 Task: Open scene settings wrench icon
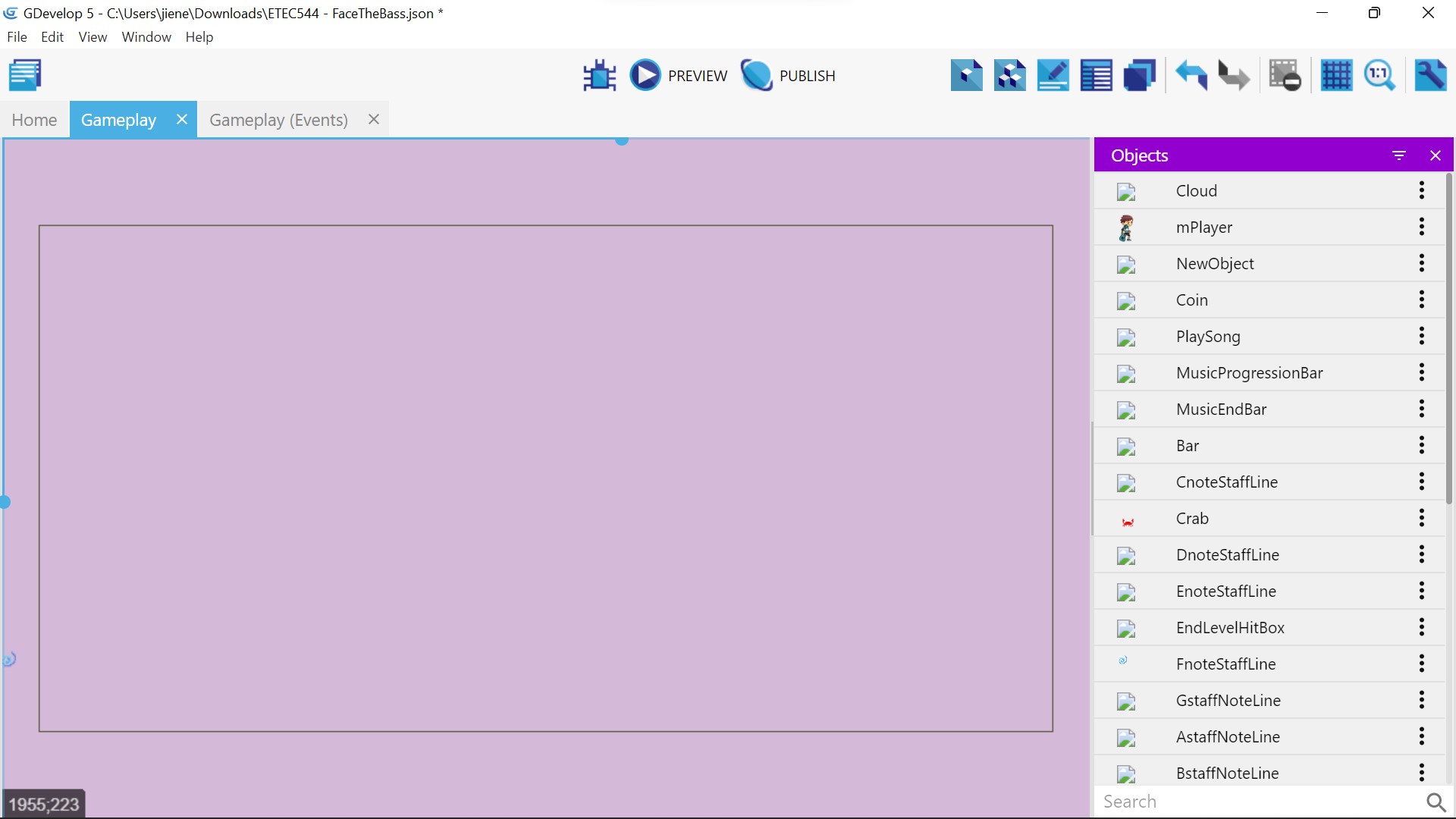(x=1430, y=75)
